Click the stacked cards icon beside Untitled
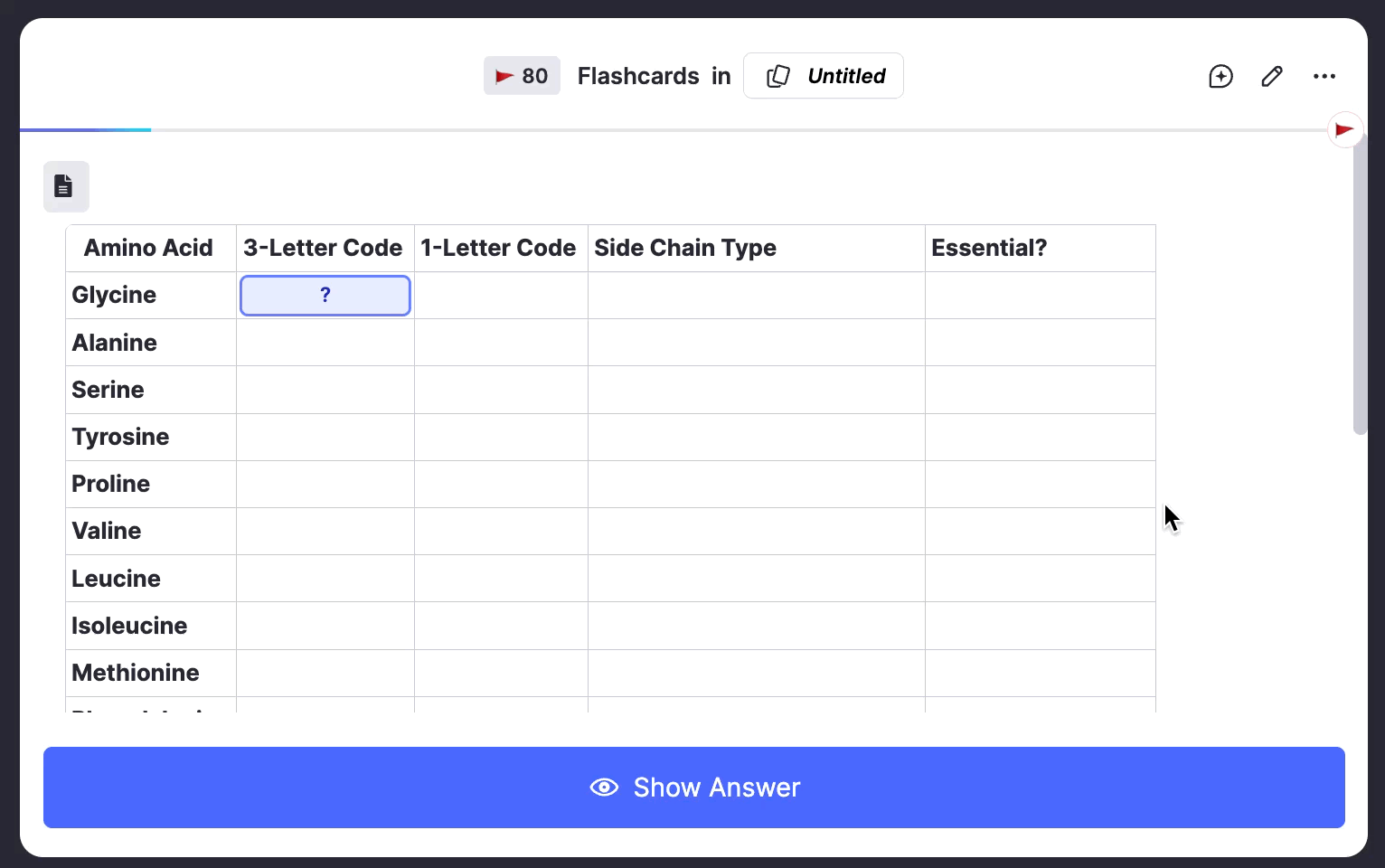 point(777,76)
